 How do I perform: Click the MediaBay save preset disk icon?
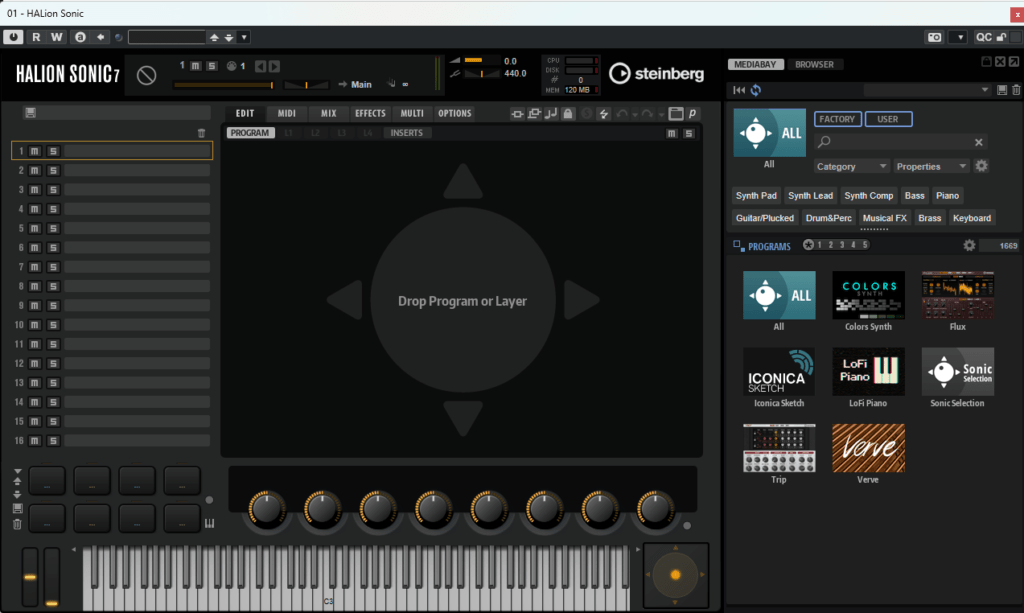1002,90
